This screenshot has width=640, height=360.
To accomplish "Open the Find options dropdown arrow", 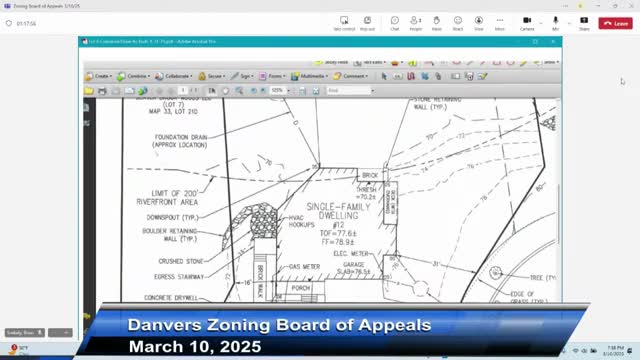I will pos(373,91).
